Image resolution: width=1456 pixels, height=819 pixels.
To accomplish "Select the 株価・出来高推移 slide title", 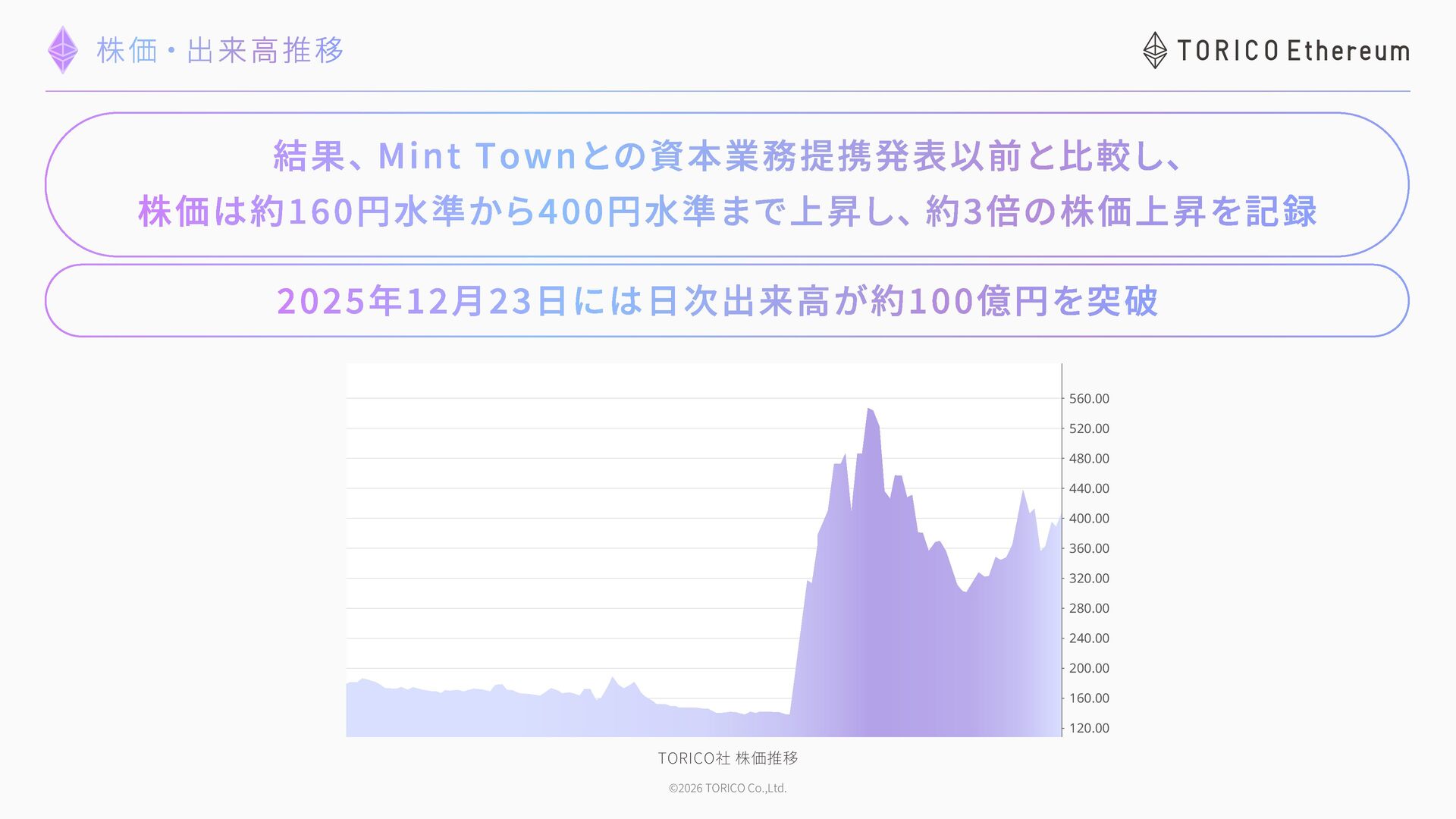I will (x=220, y=51).
